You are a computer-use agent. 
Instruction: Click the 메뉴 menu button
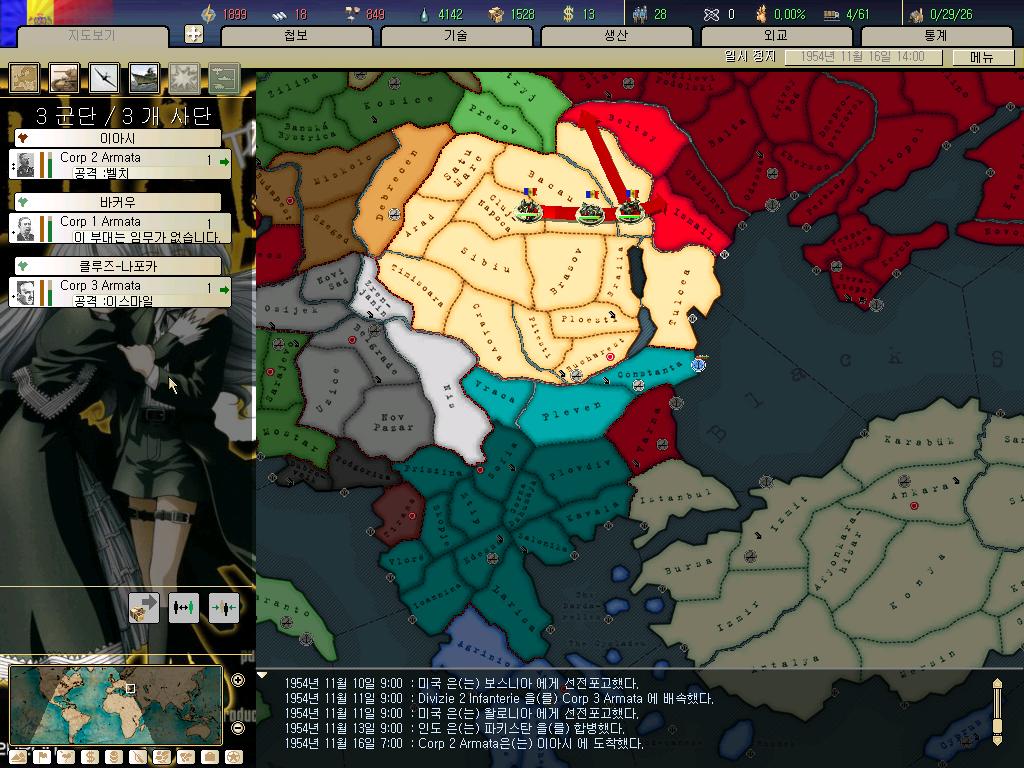click(x=982, y=57)
